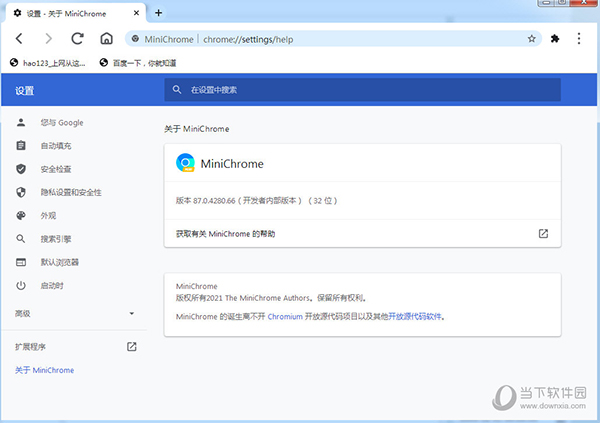Click the clipboard icon beside 自动填充
Viewport: 600px width, 423px height.
click(21, 146)
